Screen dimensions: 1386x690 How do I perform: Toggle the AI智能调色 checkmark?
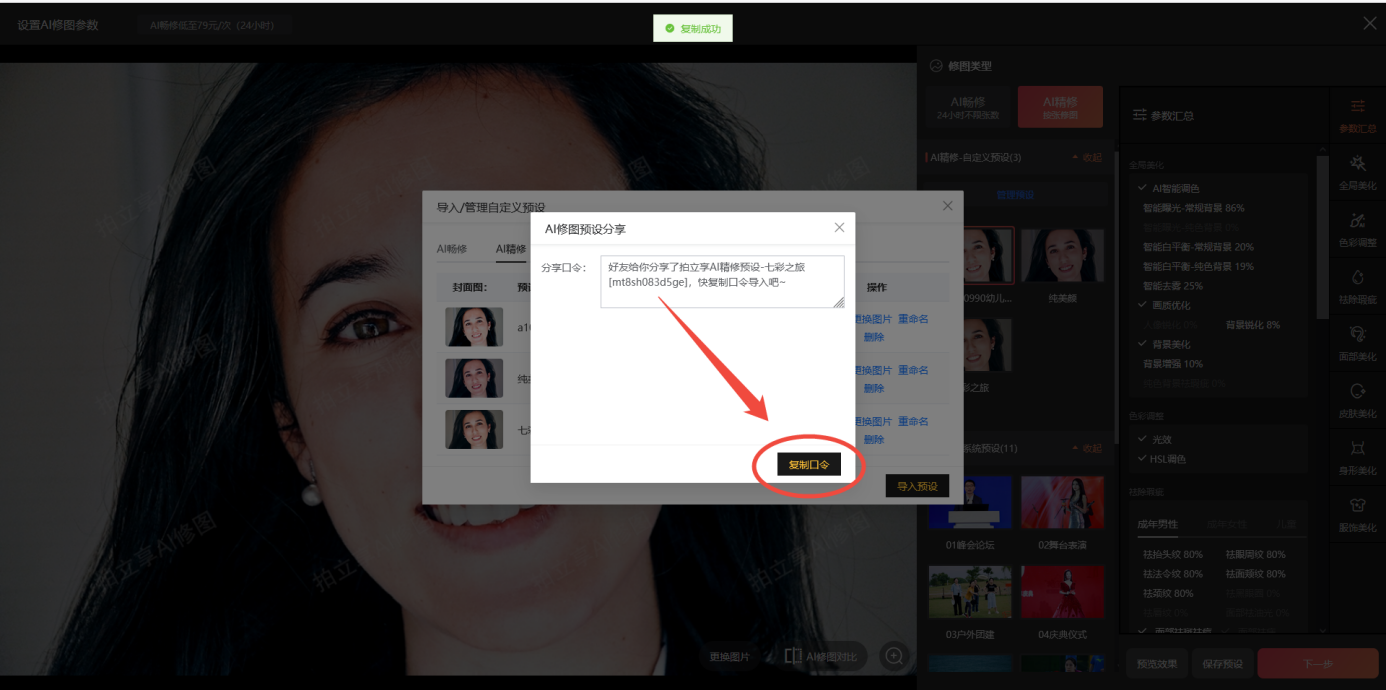click(x=1143, y=188)
